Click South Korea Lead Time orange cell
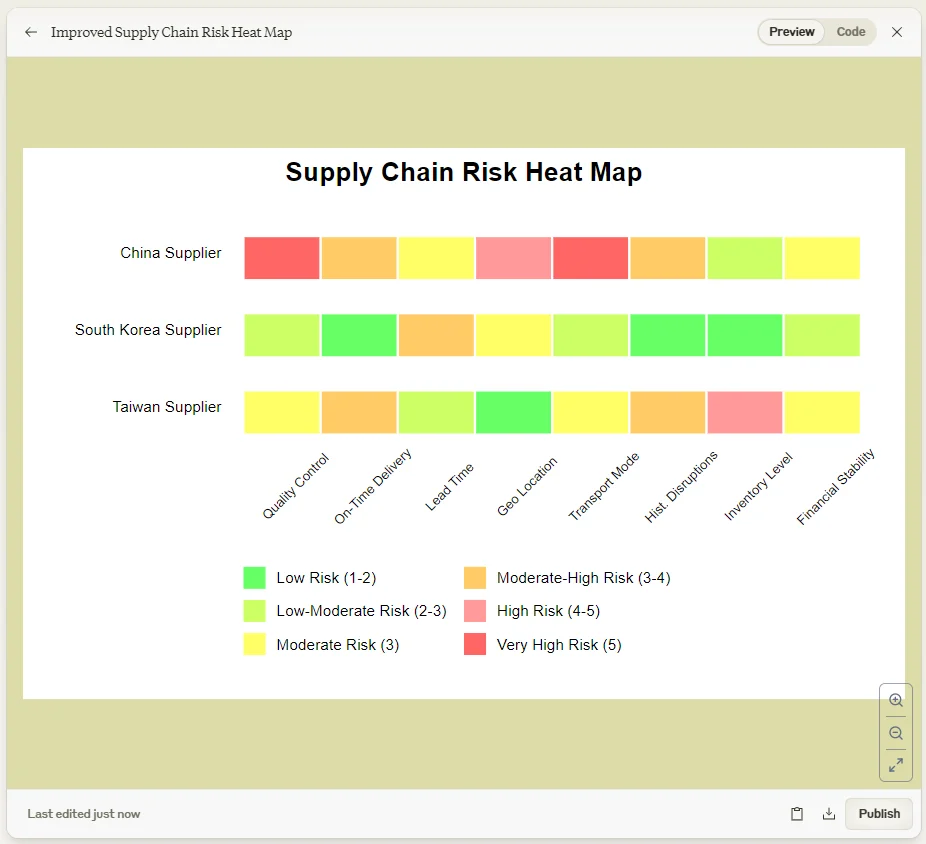The image size is (926, 844). pyautogui.click(x=436, y=335)
